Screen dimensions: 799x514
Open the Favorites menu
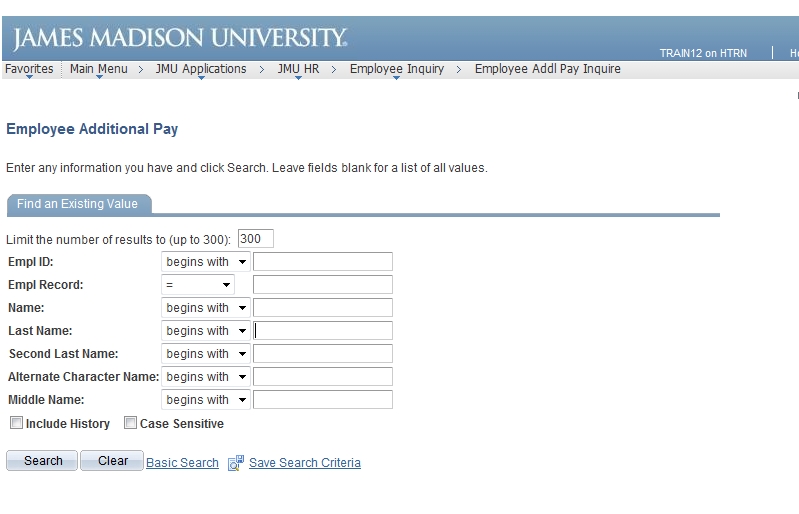coord(29,69)
